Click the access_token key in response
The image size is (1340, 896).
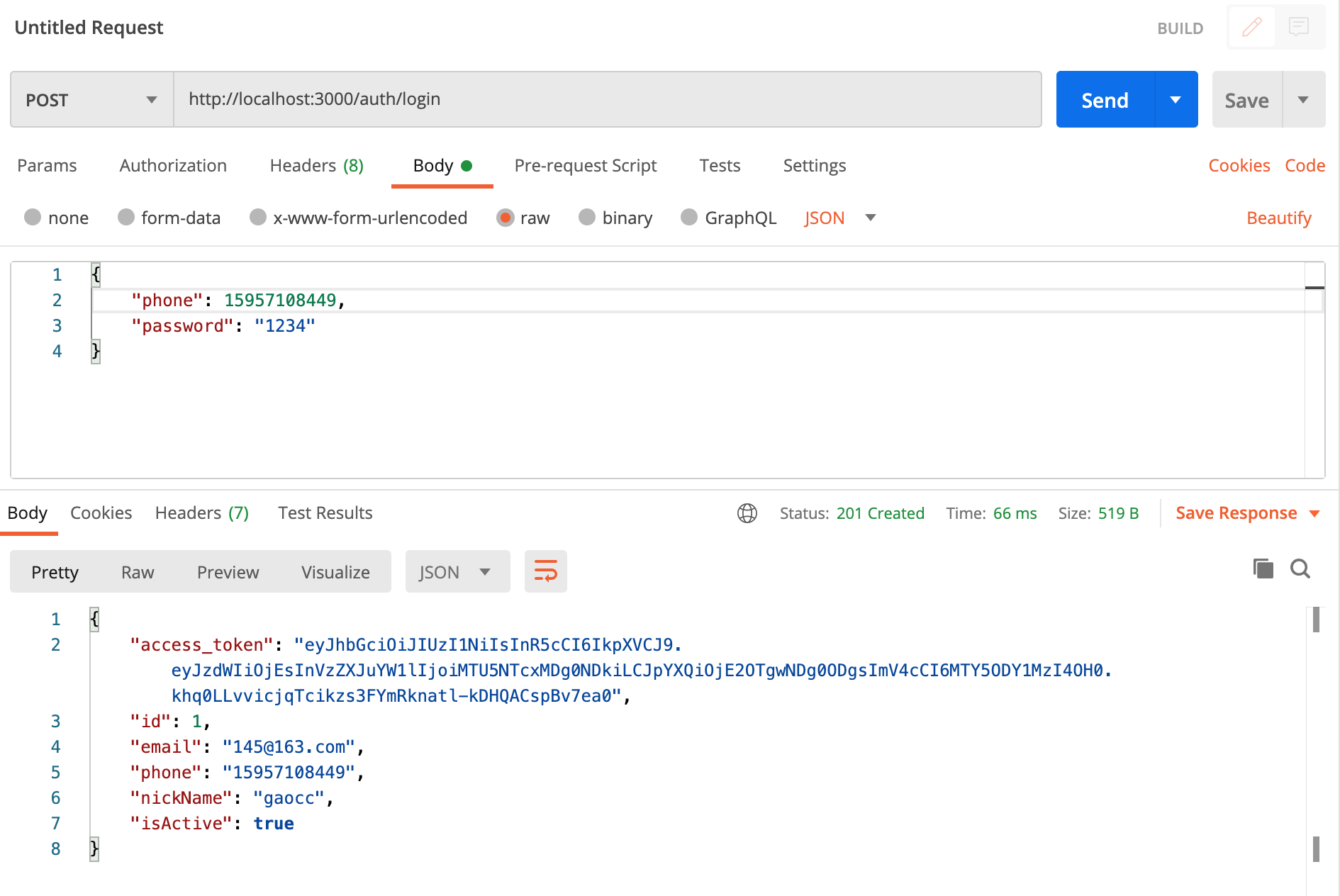point(201,644)
